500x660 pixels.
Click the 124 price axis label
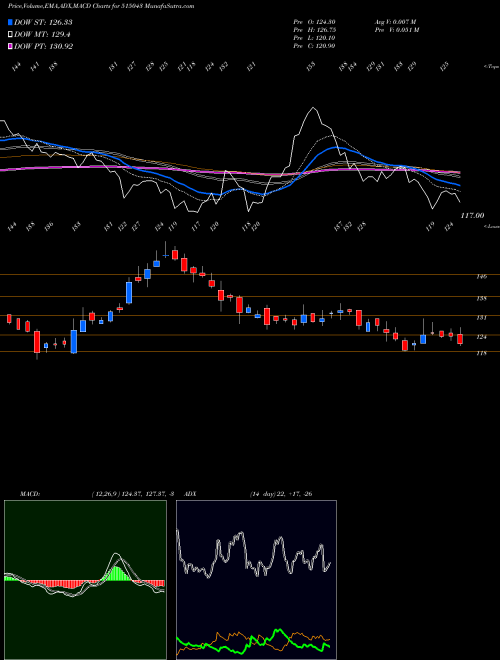[x=482, y=337]
